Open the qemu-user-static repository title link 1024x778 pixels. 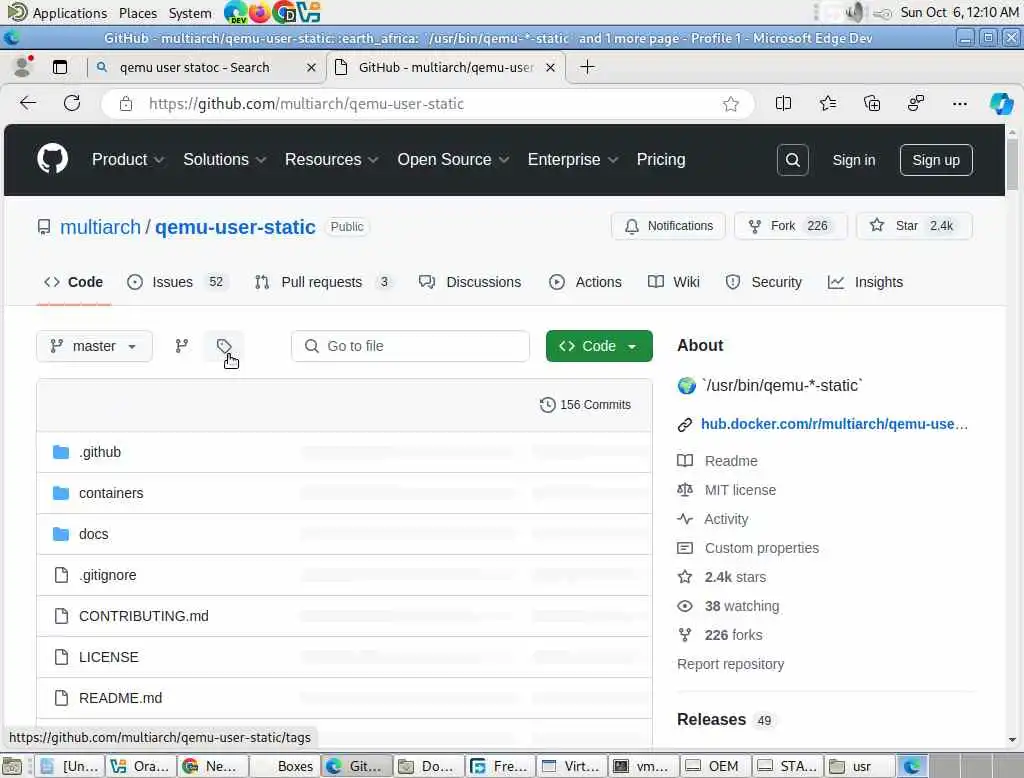[x=235, y=227]
